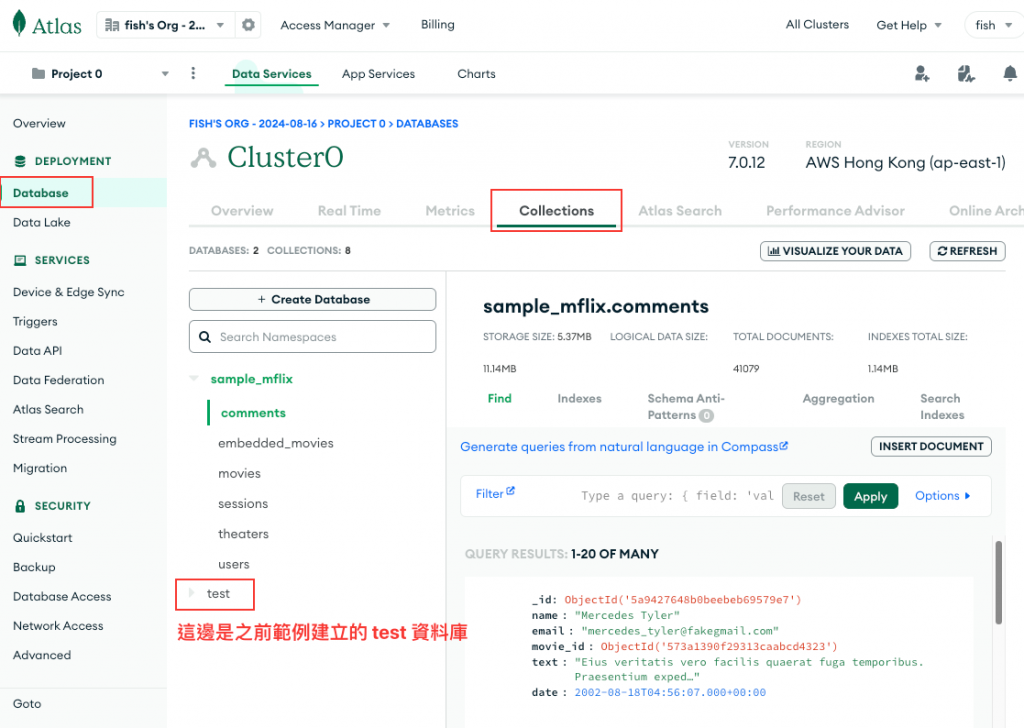
Task: Click the Atlas leaf logo
Action: [x=20, y=23]
